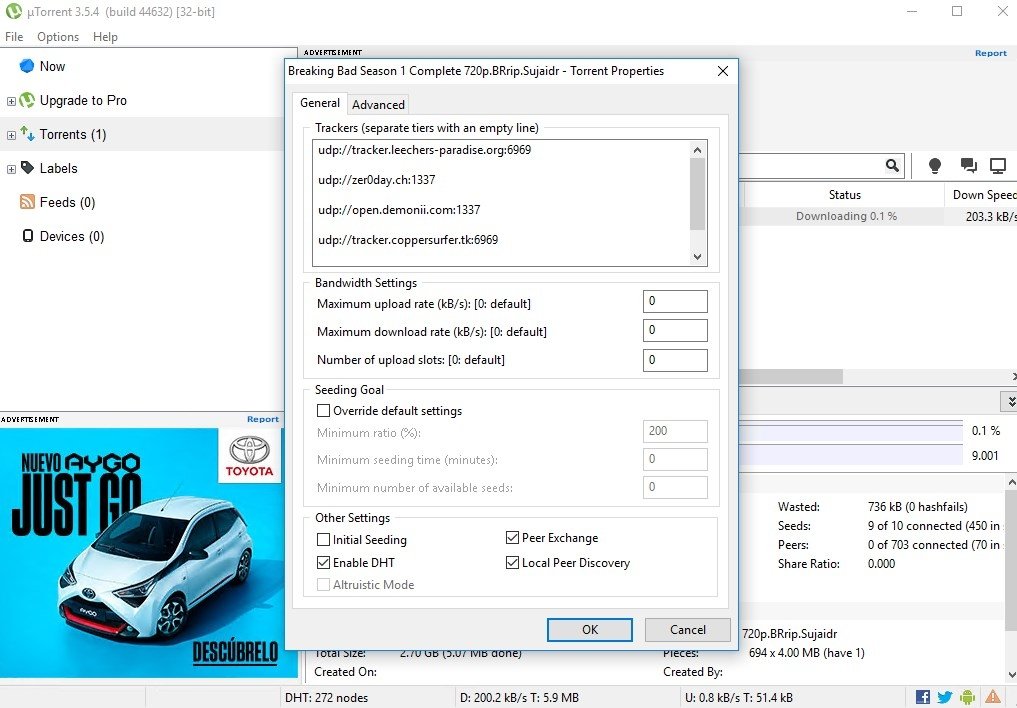This screenshot has width=1017, height=708.
Task: Click the warning triangle status icon
Action: [992, 697]
